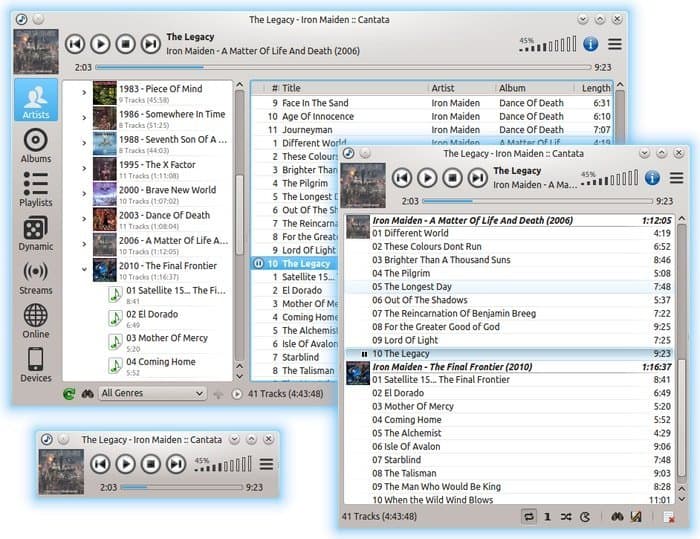Open the compact window hamburger menu
The height and width of the screenshot is (539, 700).
[x=676, y=178]
